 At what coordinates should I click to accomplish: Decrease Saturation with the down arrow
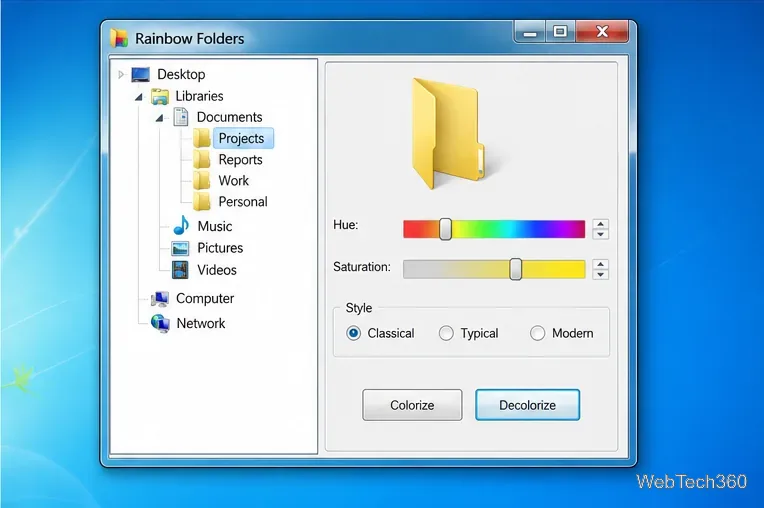600,274
